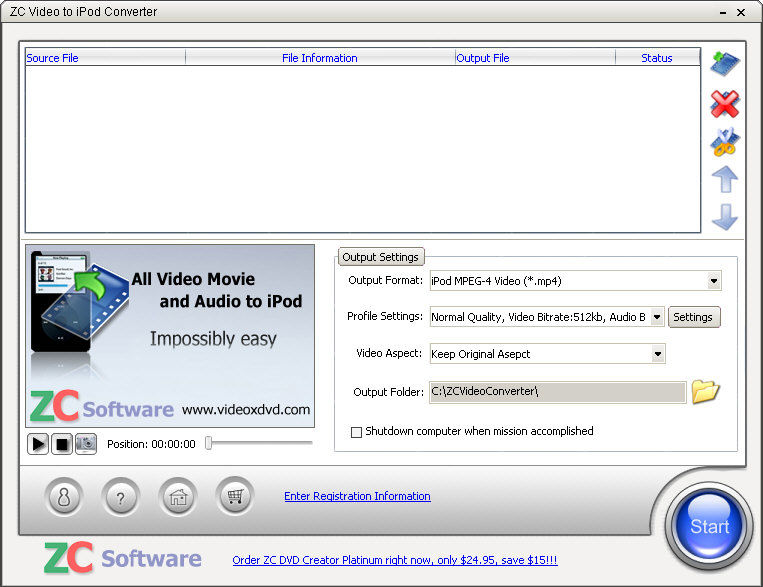The height and width of the screenshot is (587, 763).
Task: Expand the Output Format dropdown
Action: click(x=714, y=281)
